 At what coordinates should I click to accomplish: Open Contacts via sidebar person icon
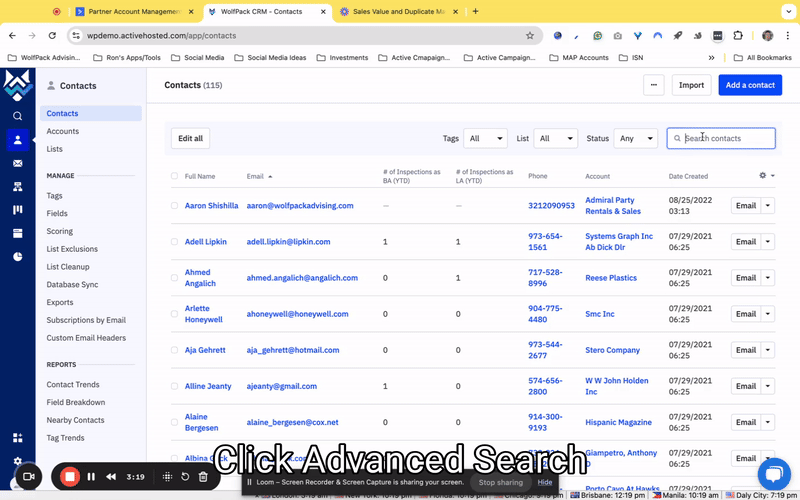coord(17,140)
